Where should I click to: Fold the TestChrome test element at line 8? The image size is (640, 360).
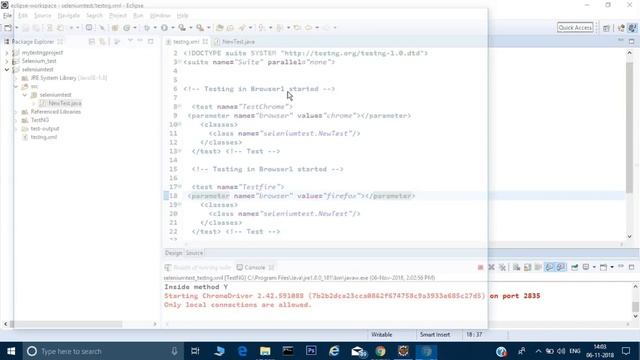coord(180,106)
